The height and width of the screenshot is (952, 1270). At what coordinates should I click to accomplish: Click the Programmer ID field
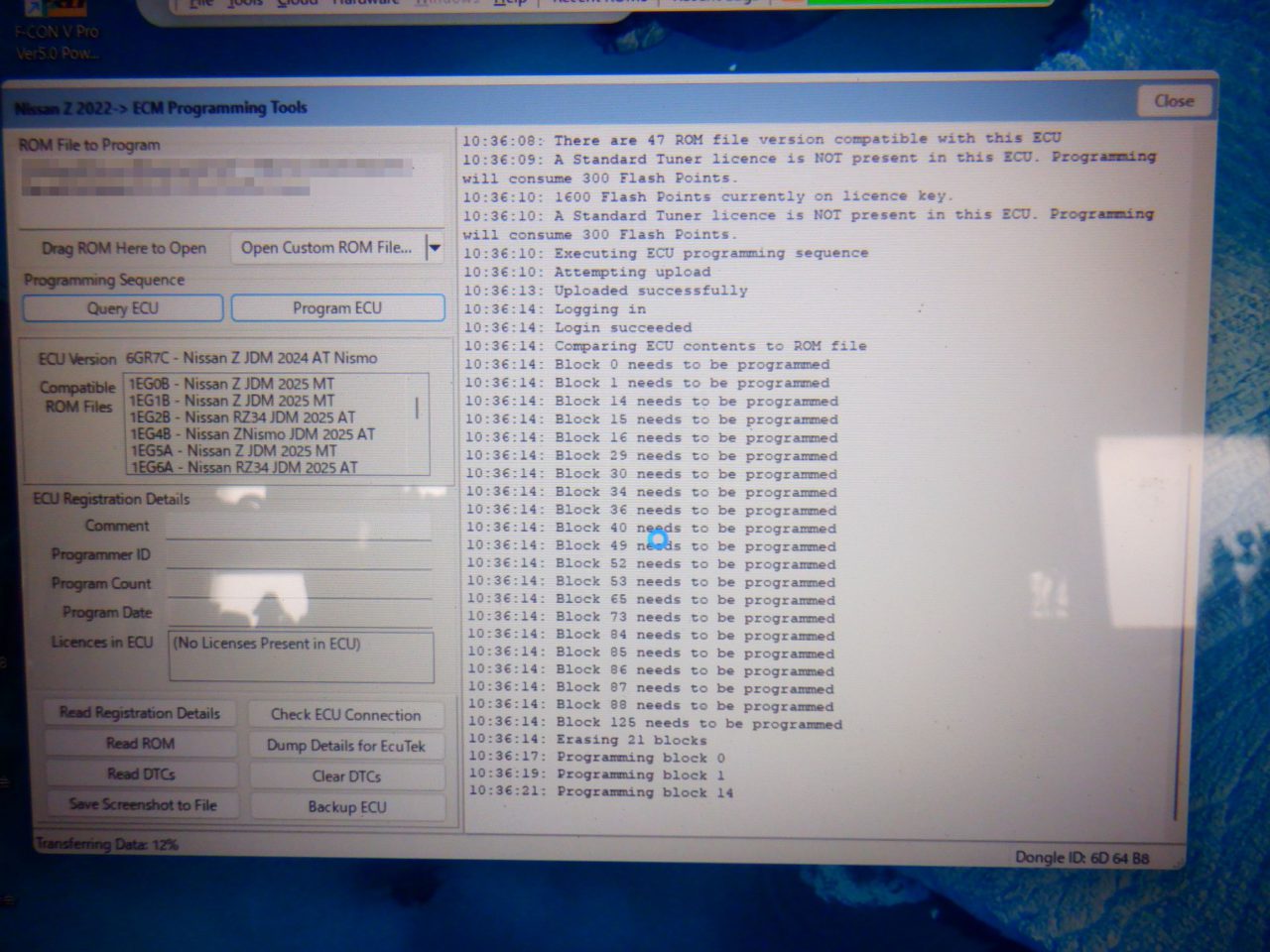point(298,555)
